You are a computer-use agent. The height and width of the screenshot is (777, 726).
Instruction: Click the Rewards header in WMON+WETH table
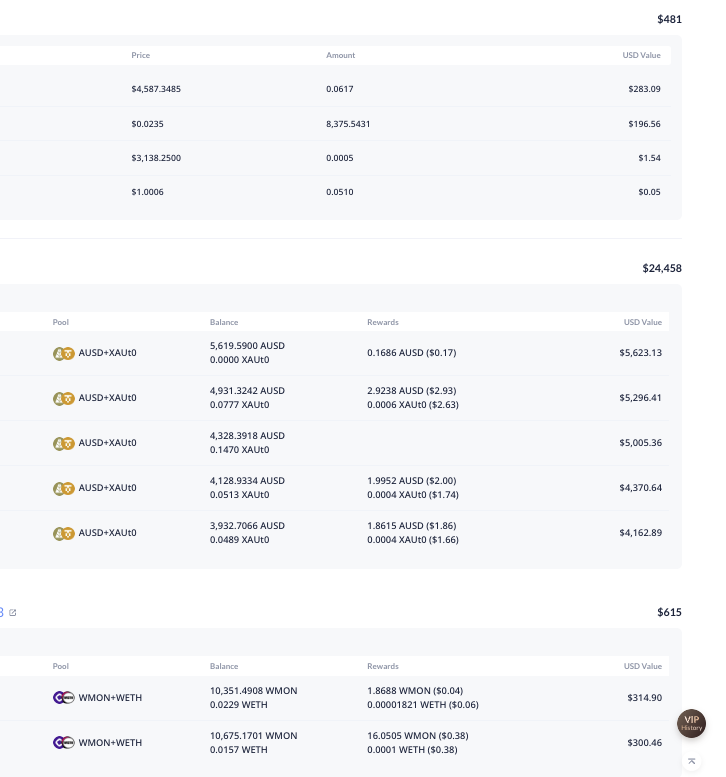click(x=383, y=666)
